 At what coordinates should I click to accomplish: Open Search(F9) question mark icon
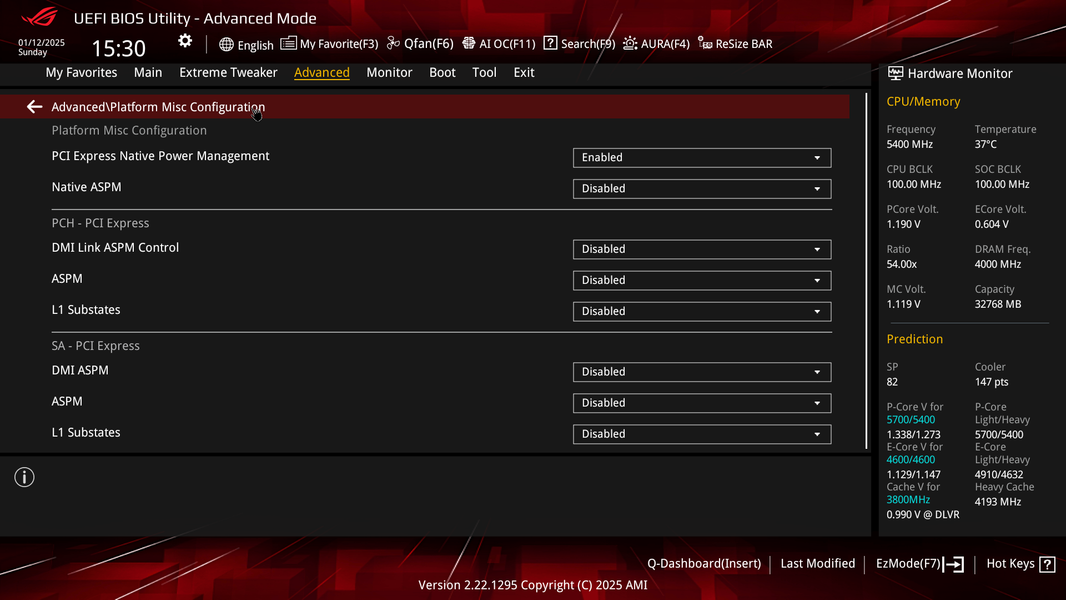[x=550, y=43]
